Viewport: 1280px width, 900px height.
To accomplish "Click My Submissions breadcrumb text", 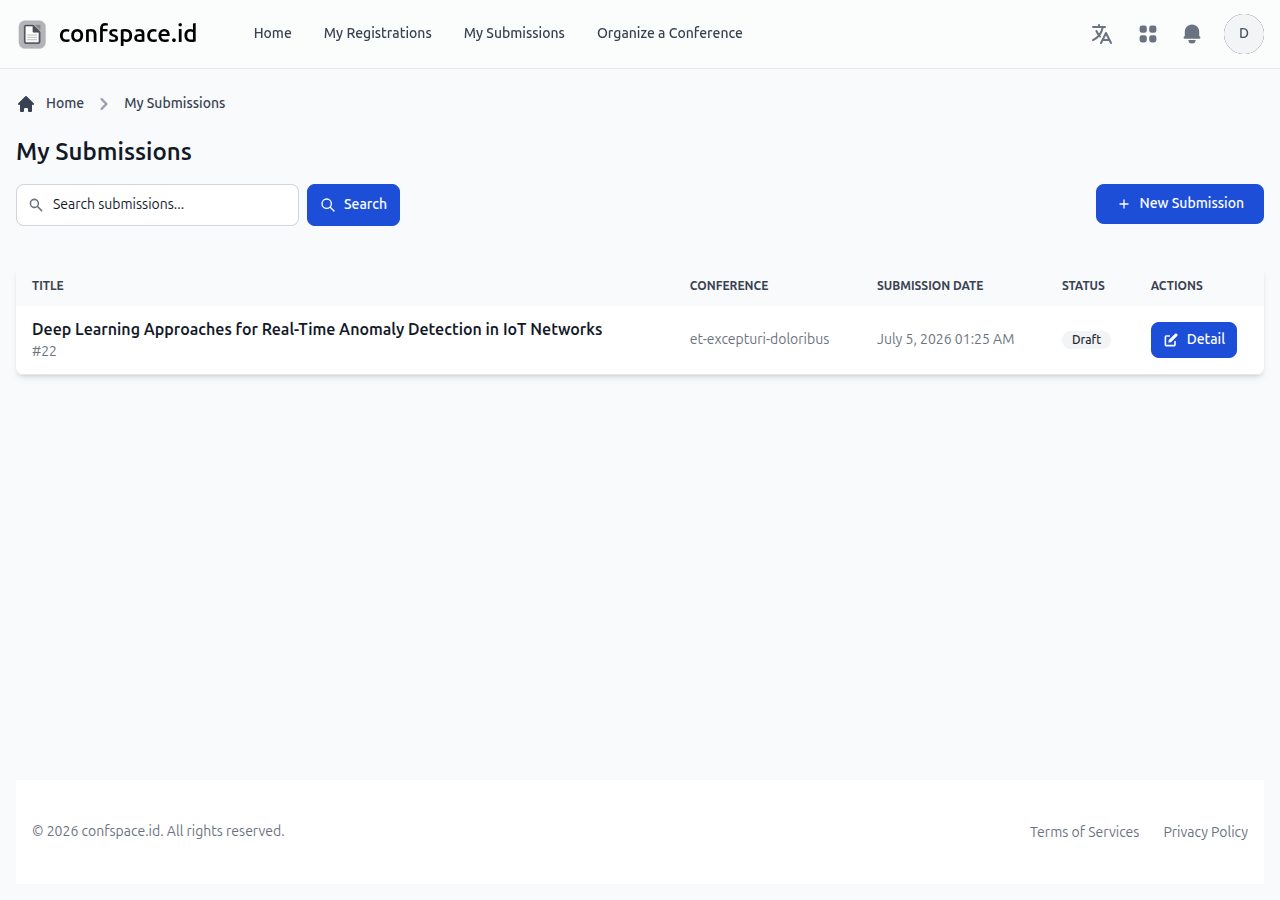I will coord(175,103).
